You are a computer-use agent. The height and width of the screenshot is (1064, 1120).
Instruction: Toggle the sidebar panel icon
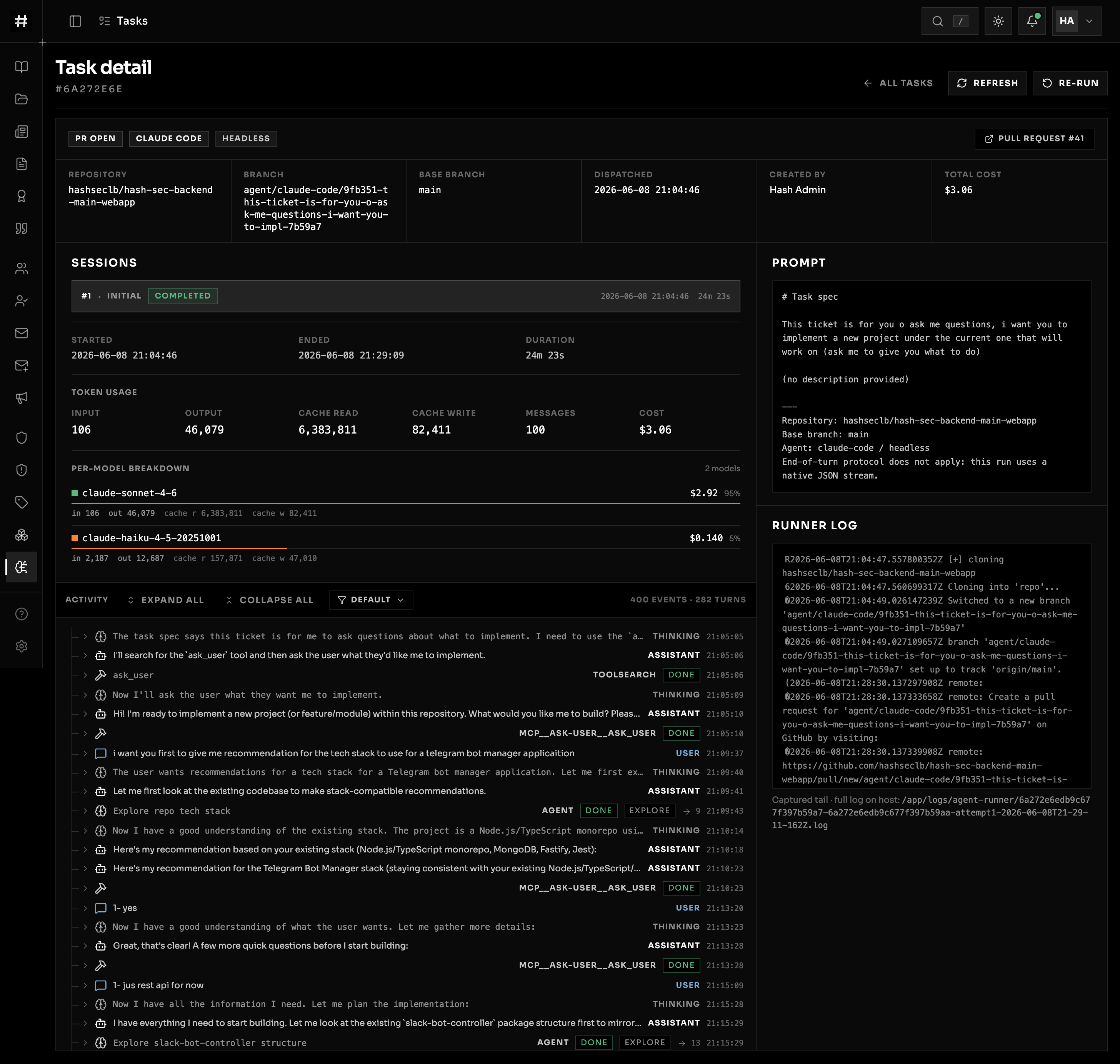point(75,21)
